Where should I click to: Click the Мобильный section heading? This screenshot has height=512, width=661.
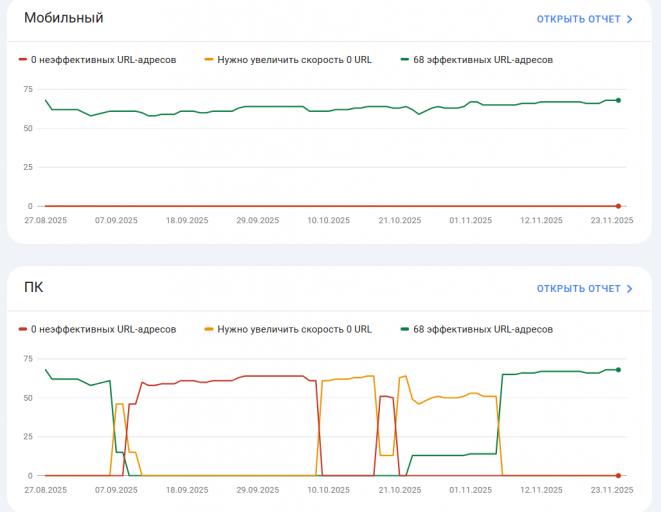[x=63, y=18]
